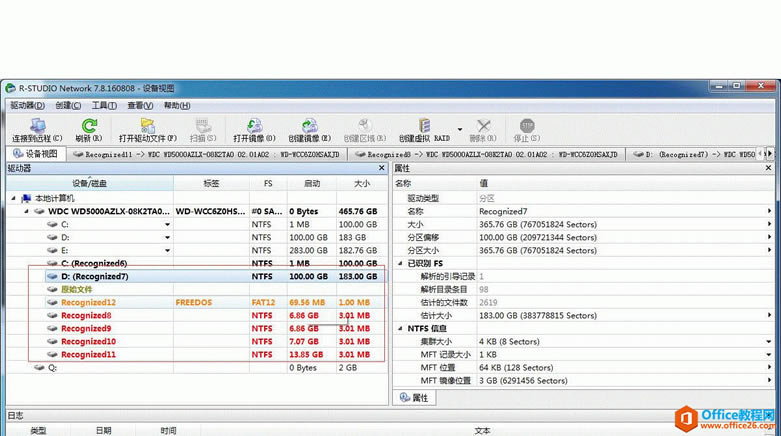Click the Time column header in log (时间)
Image resolution: width=781 pixels, height=436 pixels.
(x=168, y=431)
